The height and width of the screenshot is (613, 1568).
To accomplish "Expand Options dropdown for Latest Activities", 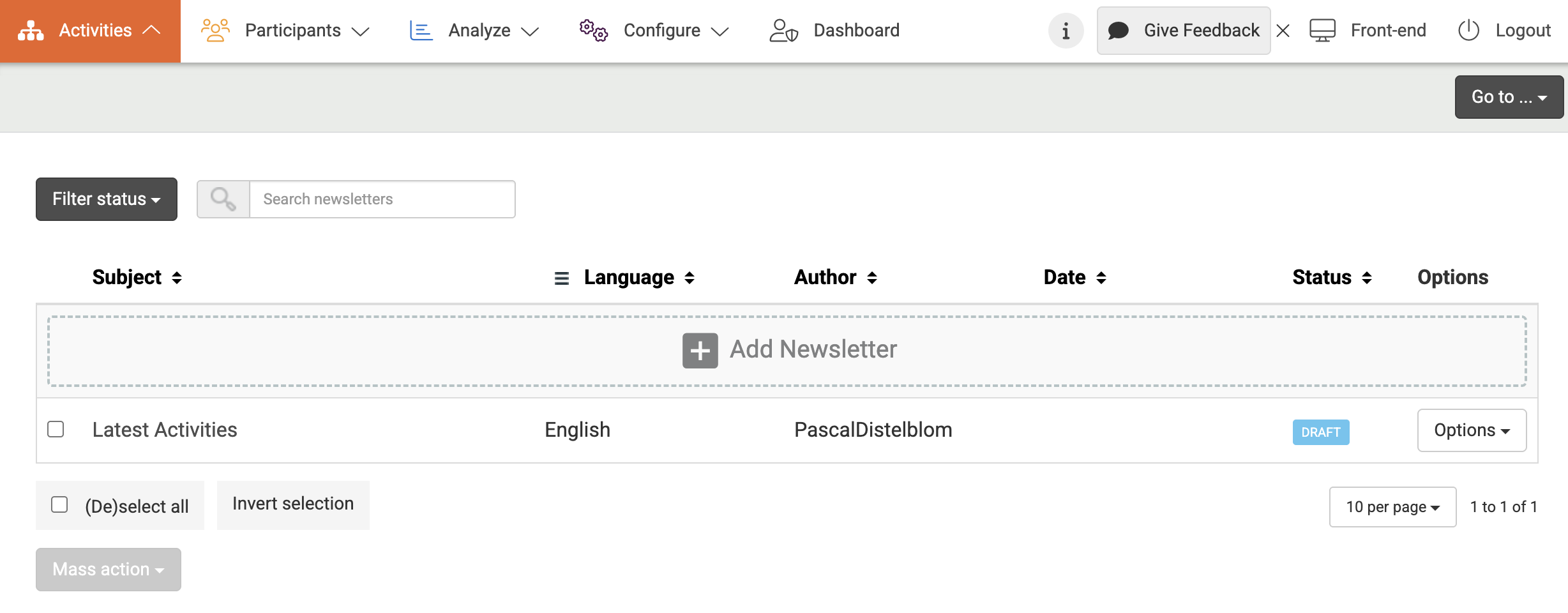I will [x=1472, y=430].
